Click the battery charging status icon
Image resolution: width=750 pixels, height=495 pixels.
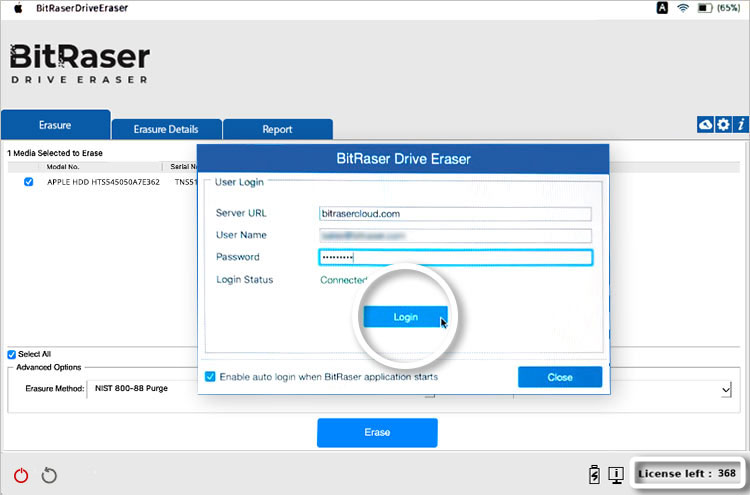pos(594,474)
